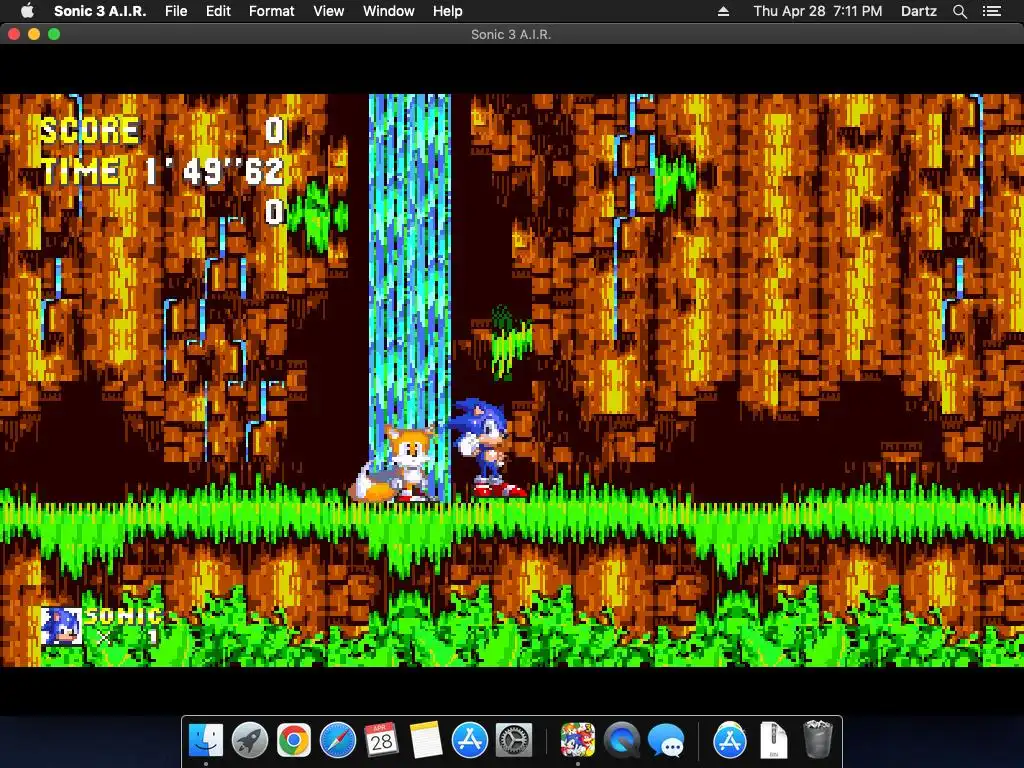Viewport: 1024px width, 768px height.
Task: Open the zip archive file in dock
Action: pos(774,740)
